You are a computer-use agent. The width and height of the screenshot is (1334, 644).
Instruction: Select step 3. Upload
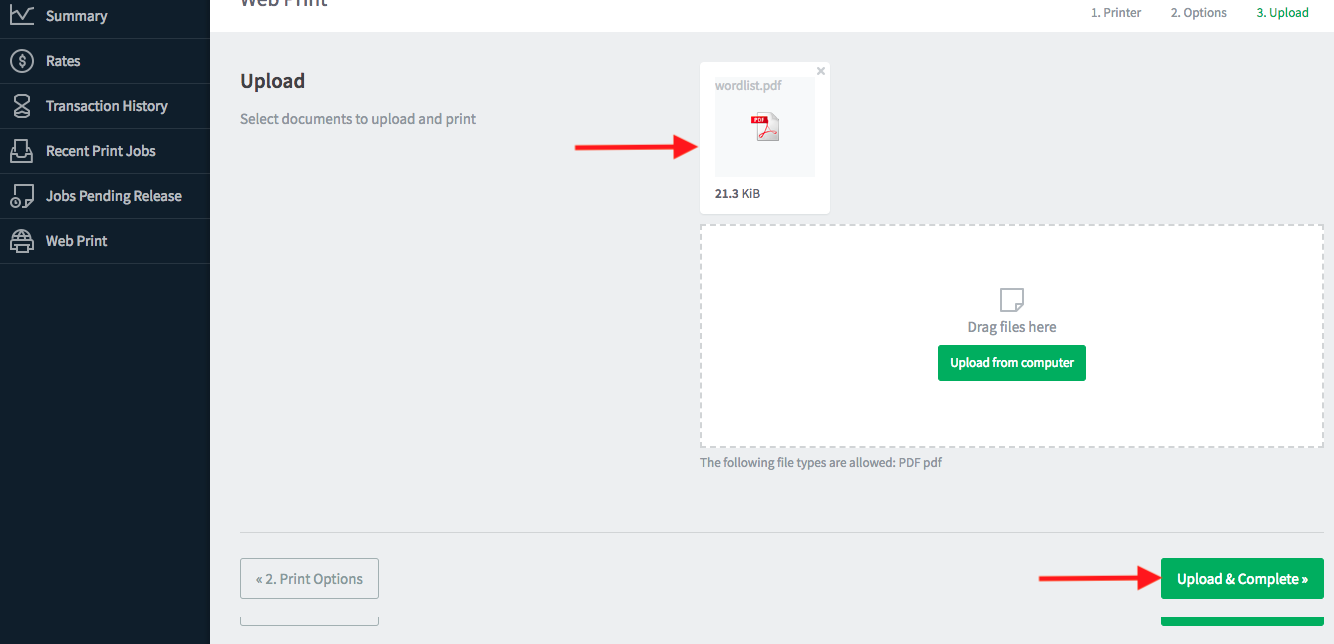point(1282,13)
